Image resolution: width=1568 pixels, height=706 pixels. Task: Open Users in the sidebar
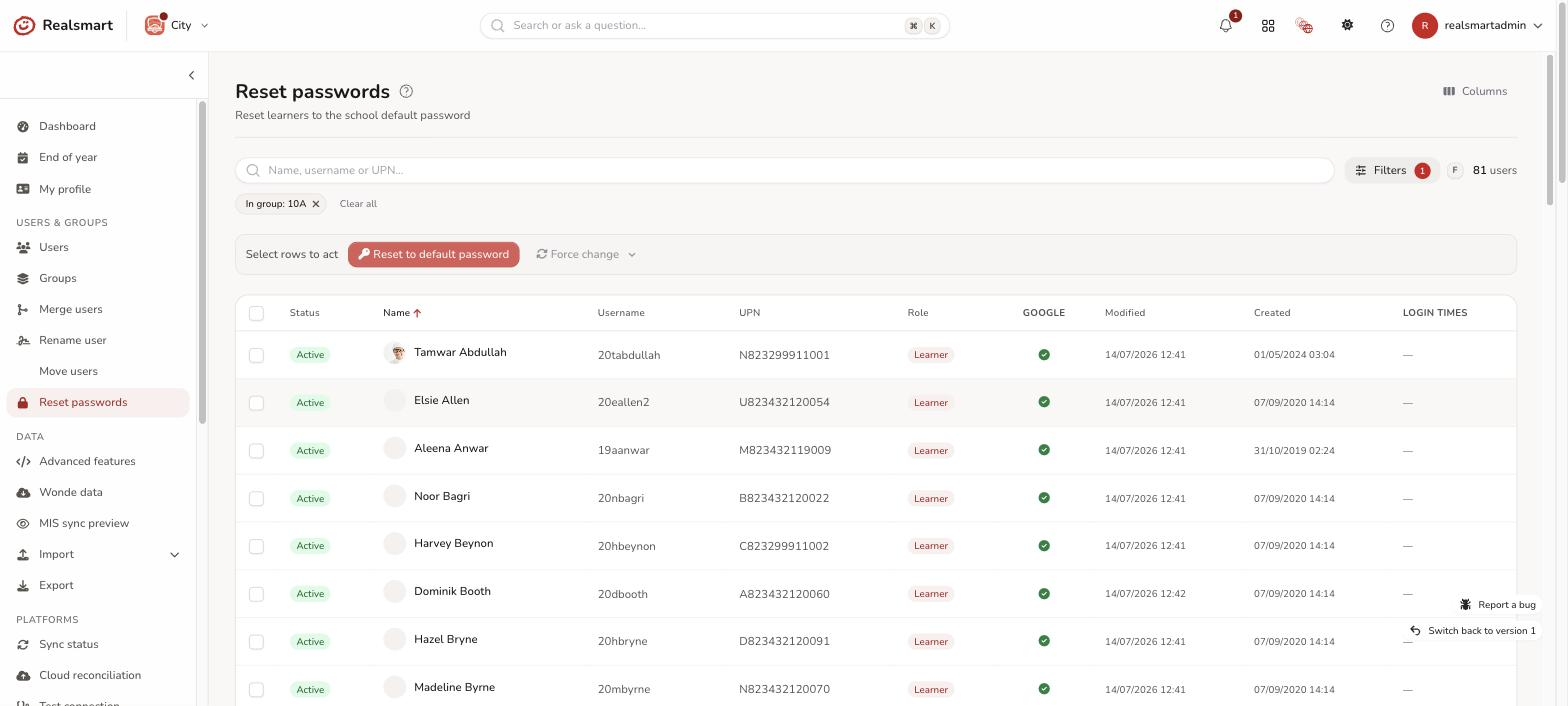[x=98, y=248]
